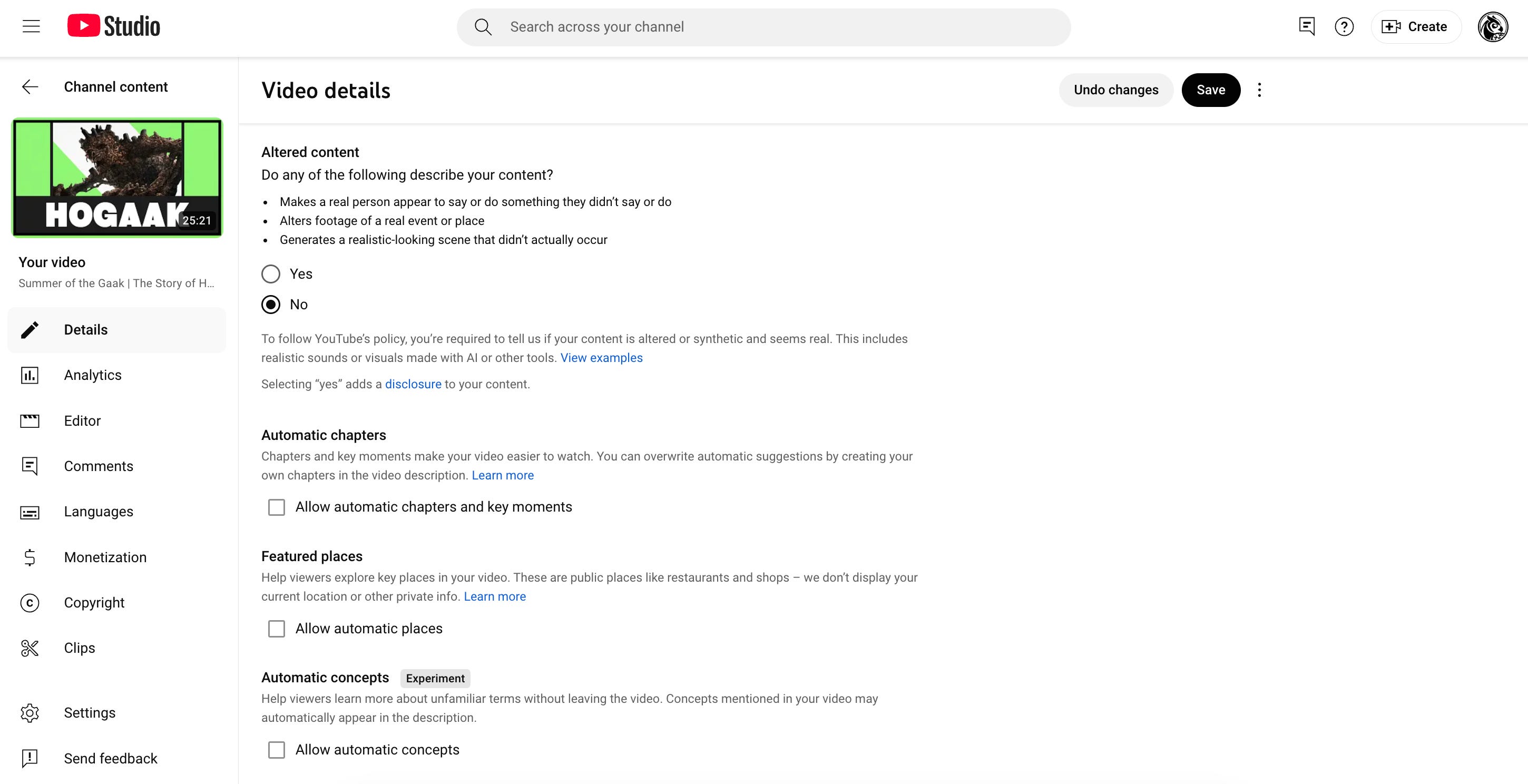Open Learn more under Featured places
1528x784 pixels.
click(x=495, y=596)
